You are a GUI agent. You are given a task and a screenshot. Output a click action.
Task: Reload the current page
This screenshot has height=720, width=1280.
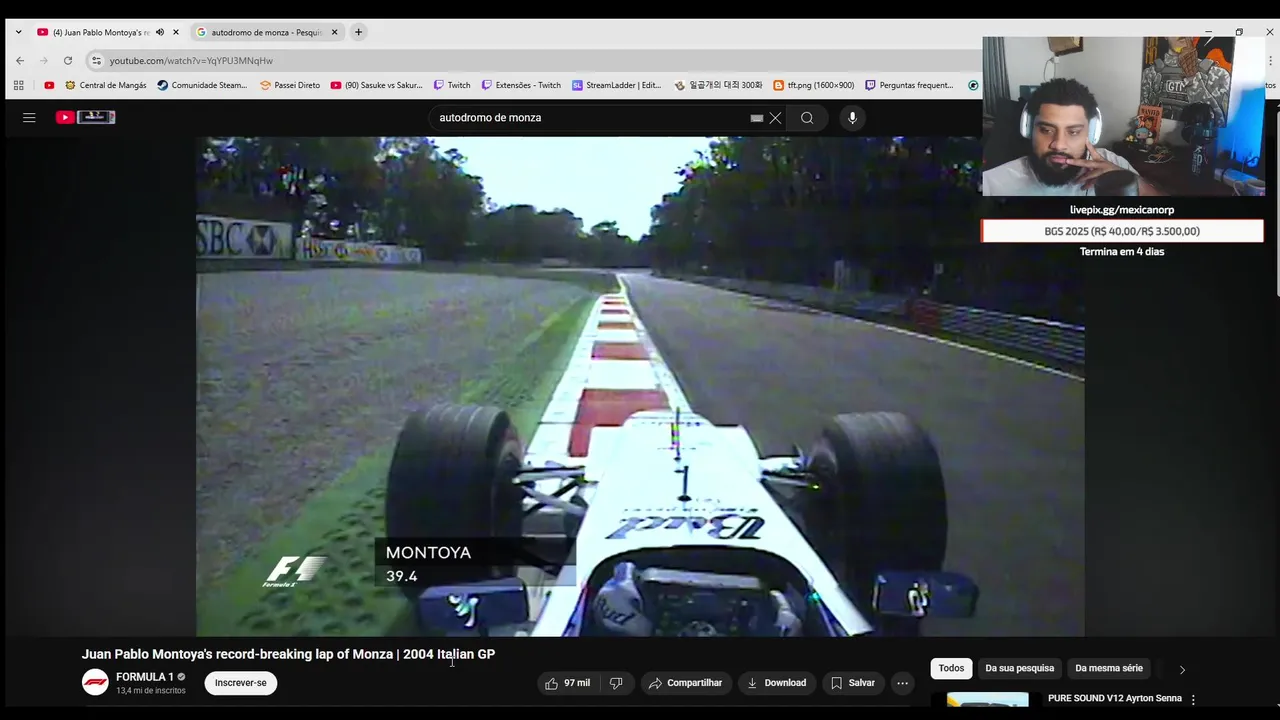click(68, 60)
